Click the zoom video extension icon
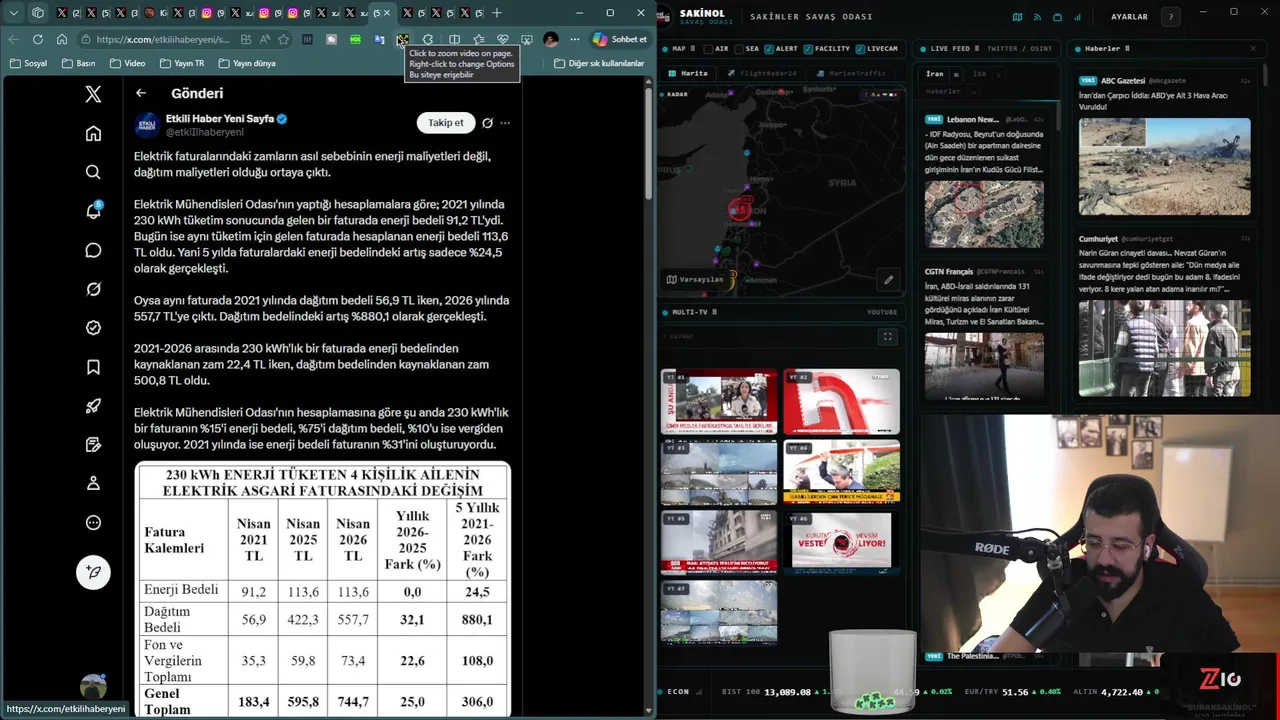 pos(402,39)
